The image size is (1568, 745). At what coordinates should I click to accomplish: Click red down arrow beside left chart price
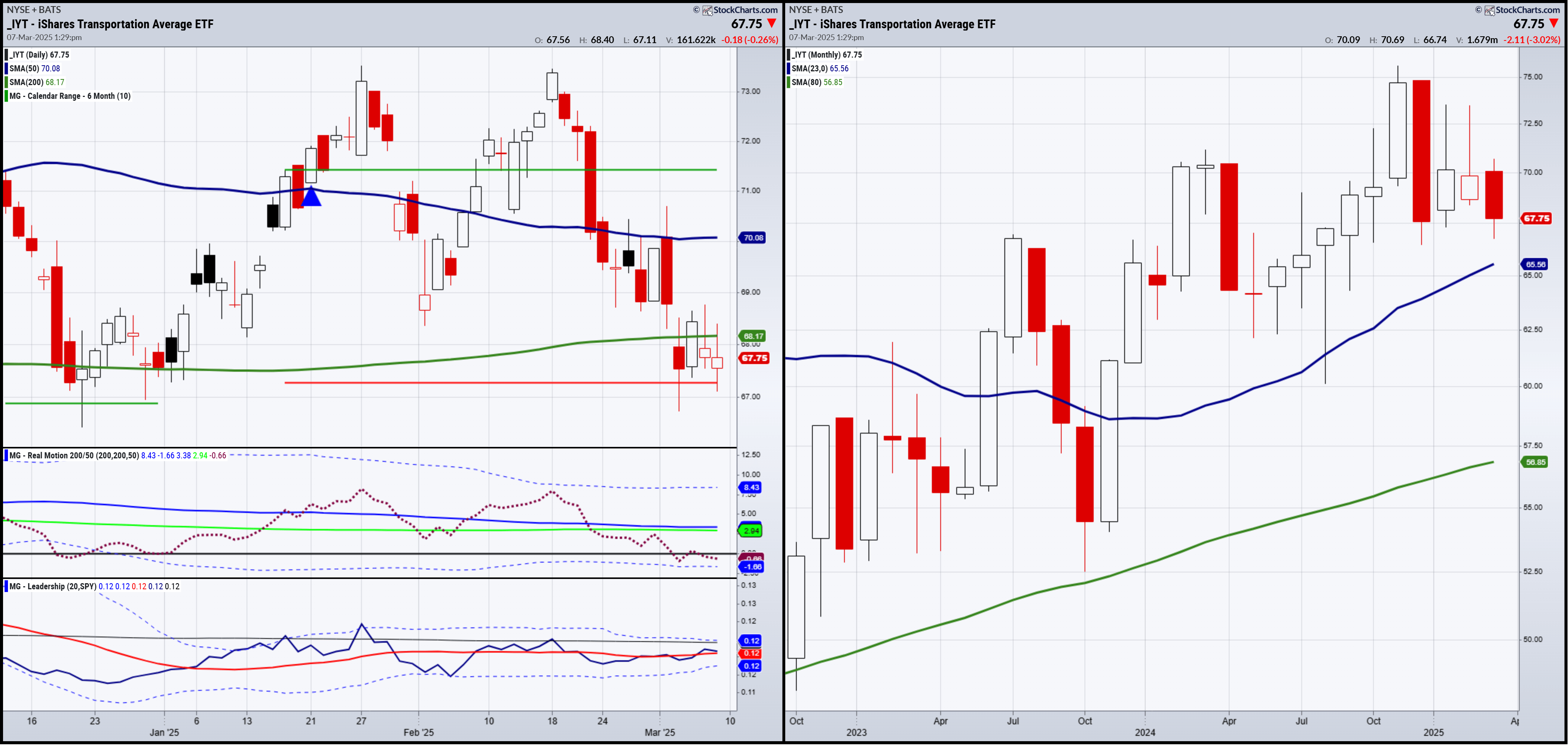[x=772, y=24]
